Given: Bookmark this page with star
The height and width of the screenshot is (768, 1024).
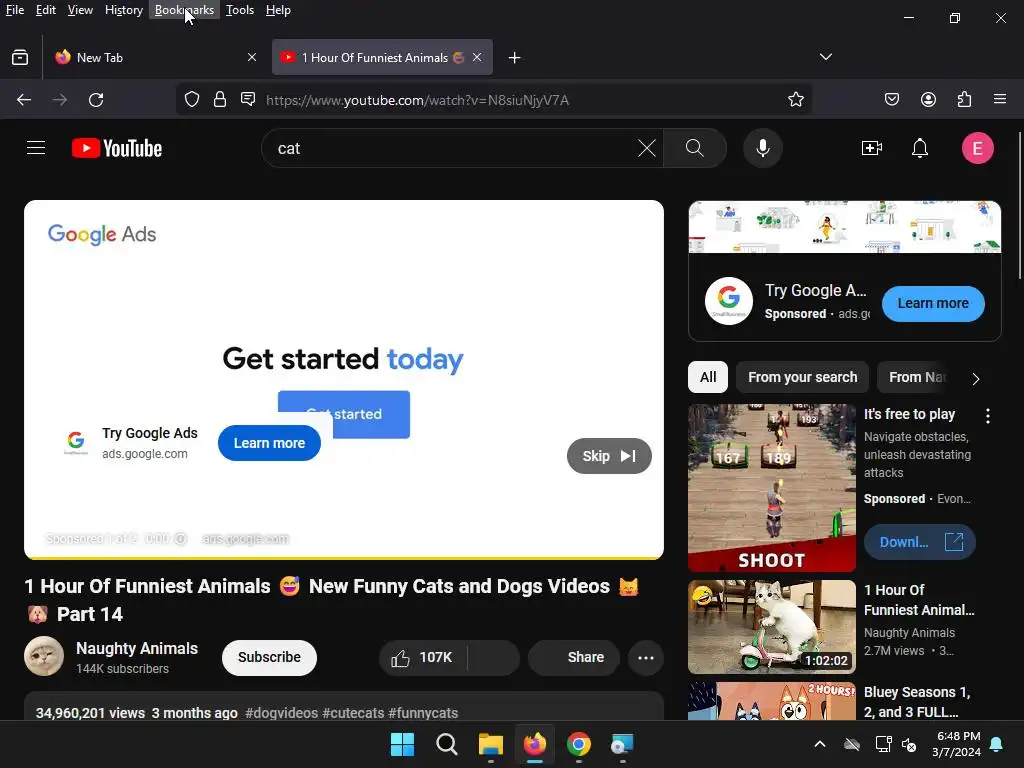Looking at the screenshot, I should click(x=795, y=99).
